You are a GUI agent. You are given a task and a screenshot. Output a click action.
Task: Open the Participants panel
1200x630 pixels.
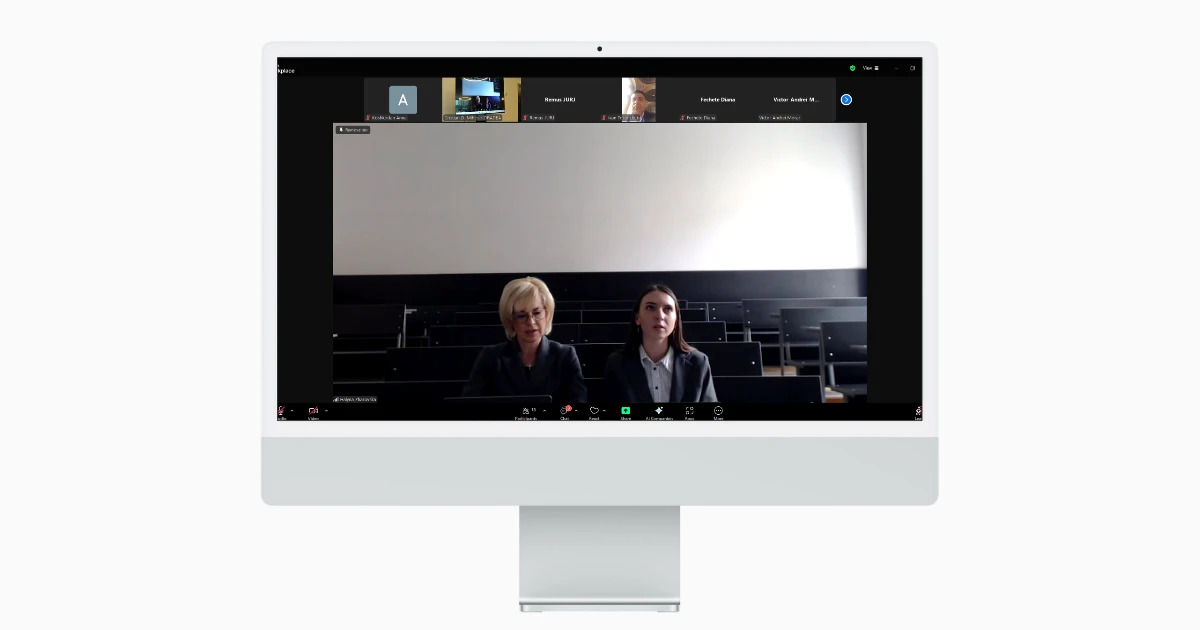526,412
